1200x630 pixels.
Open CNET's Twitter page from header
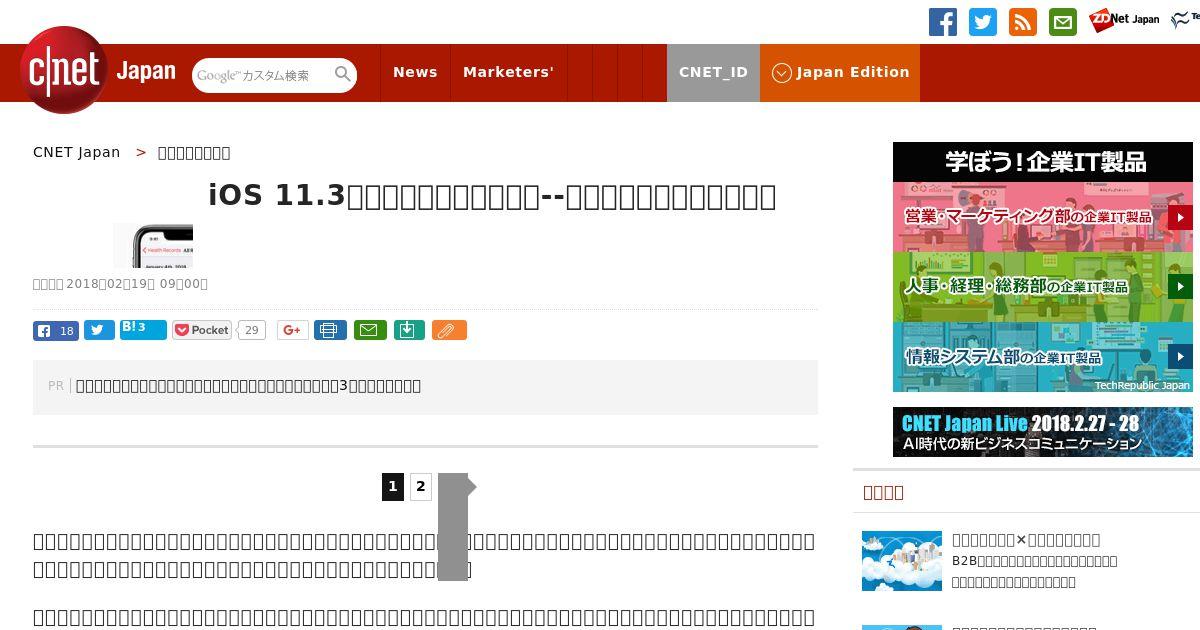[983, 22]
